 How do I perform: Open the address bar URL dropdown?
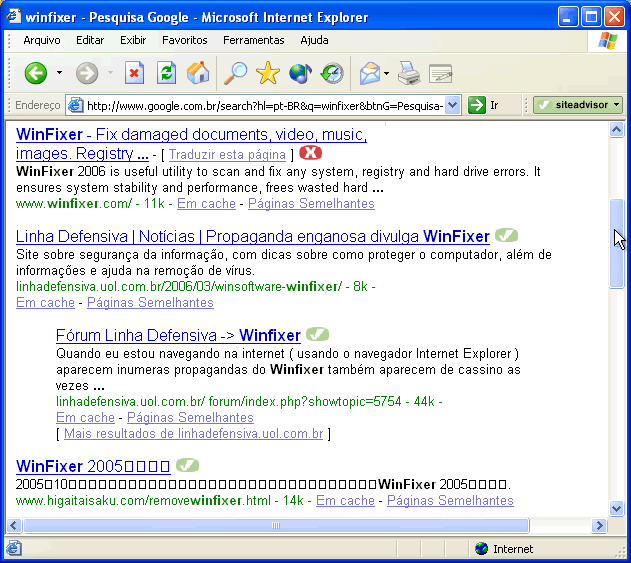(452, 105)
